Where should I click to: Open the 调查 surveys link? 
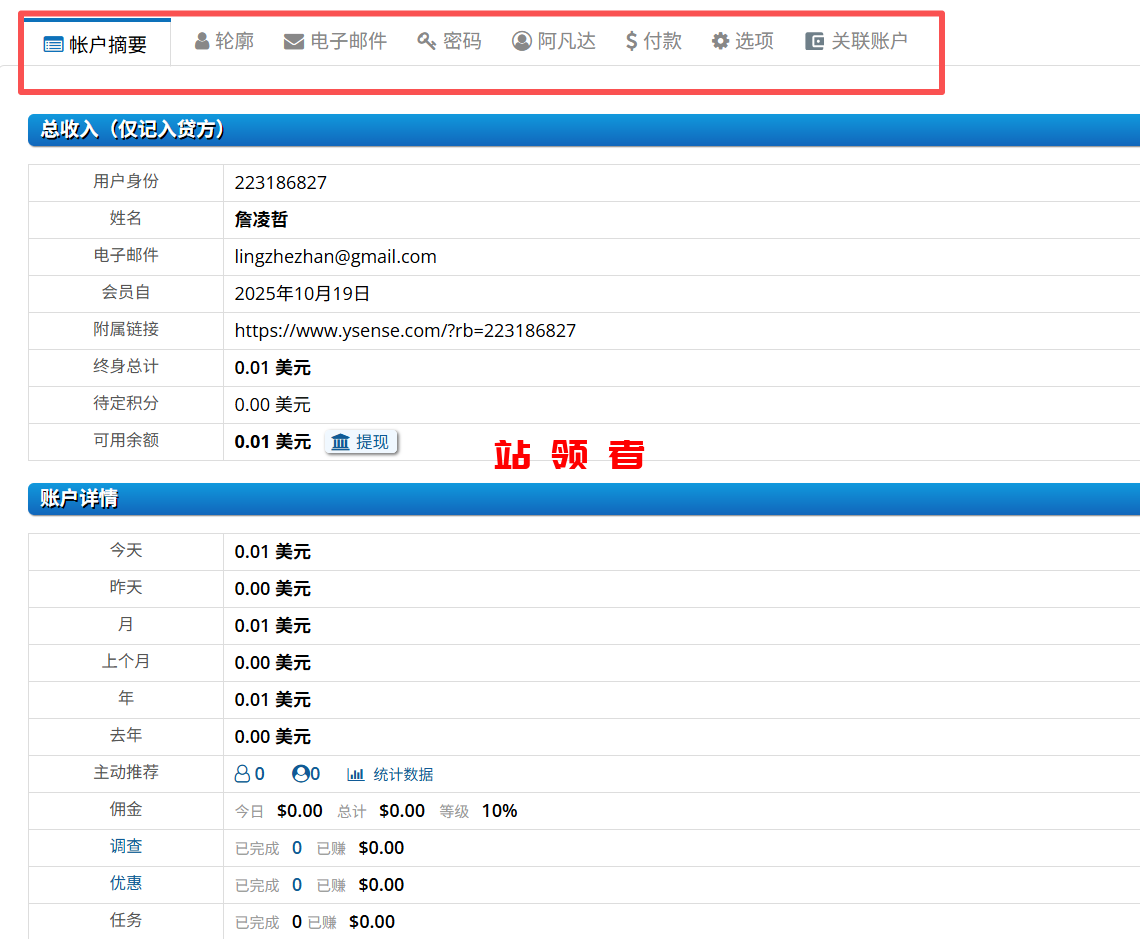[x=126, y=846]
